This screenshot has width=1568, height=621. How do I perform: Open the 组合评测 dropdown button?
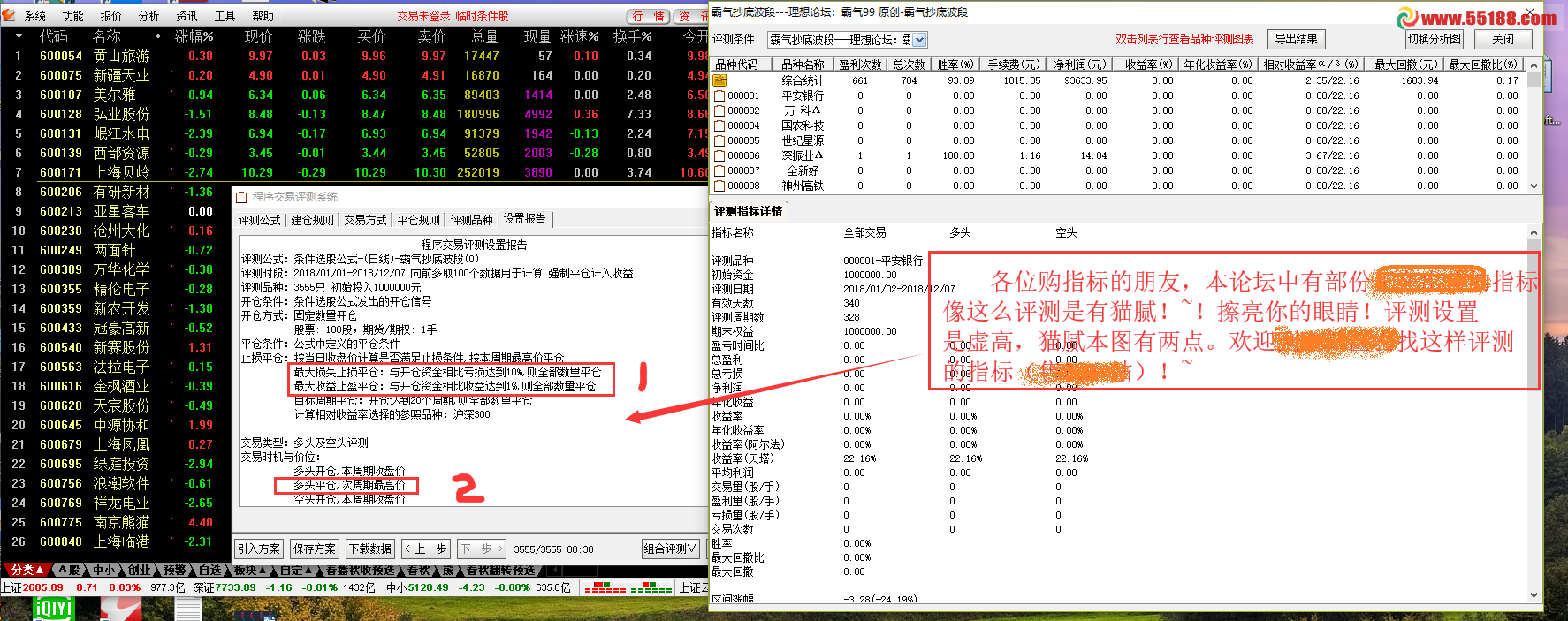coord(670,549)
